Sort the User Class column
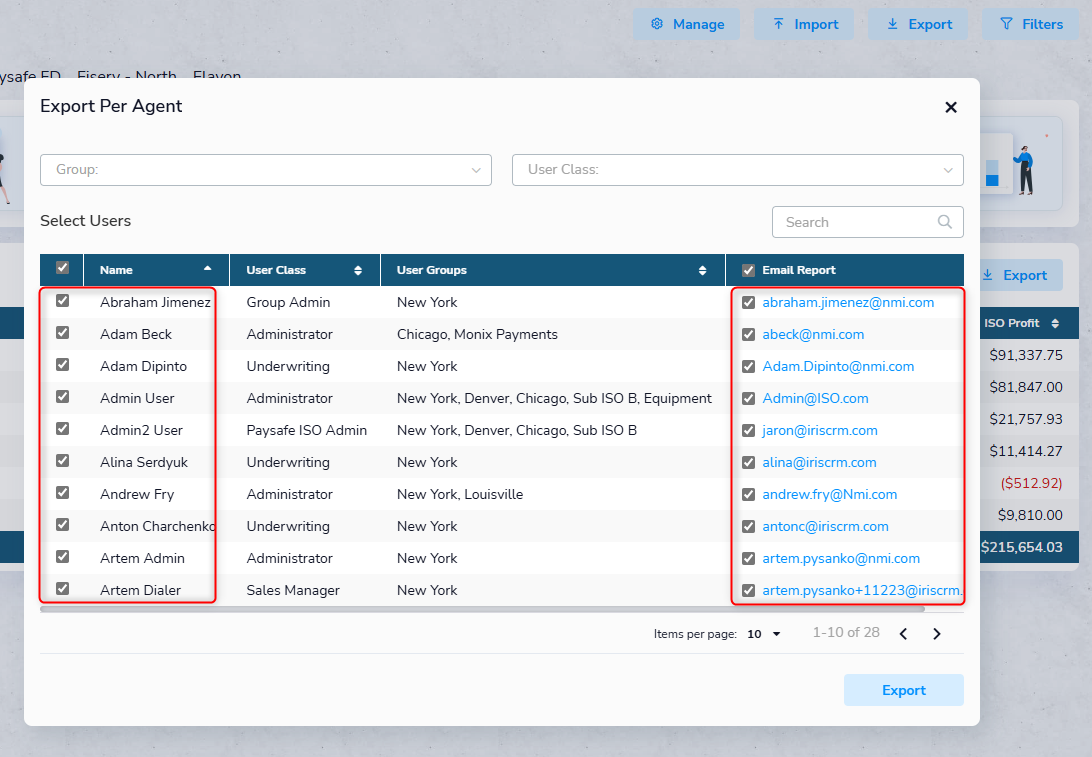 click(x=358, y=270)
